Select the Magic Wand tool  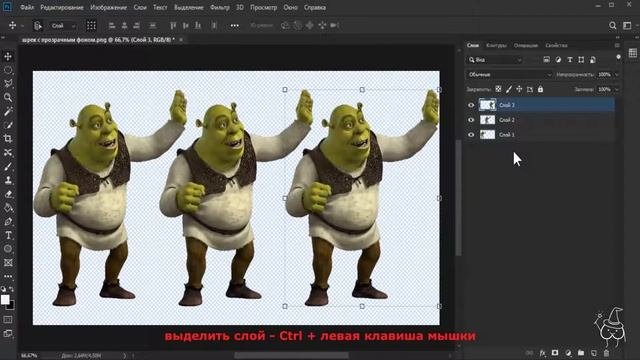click(x=8, y=111)
